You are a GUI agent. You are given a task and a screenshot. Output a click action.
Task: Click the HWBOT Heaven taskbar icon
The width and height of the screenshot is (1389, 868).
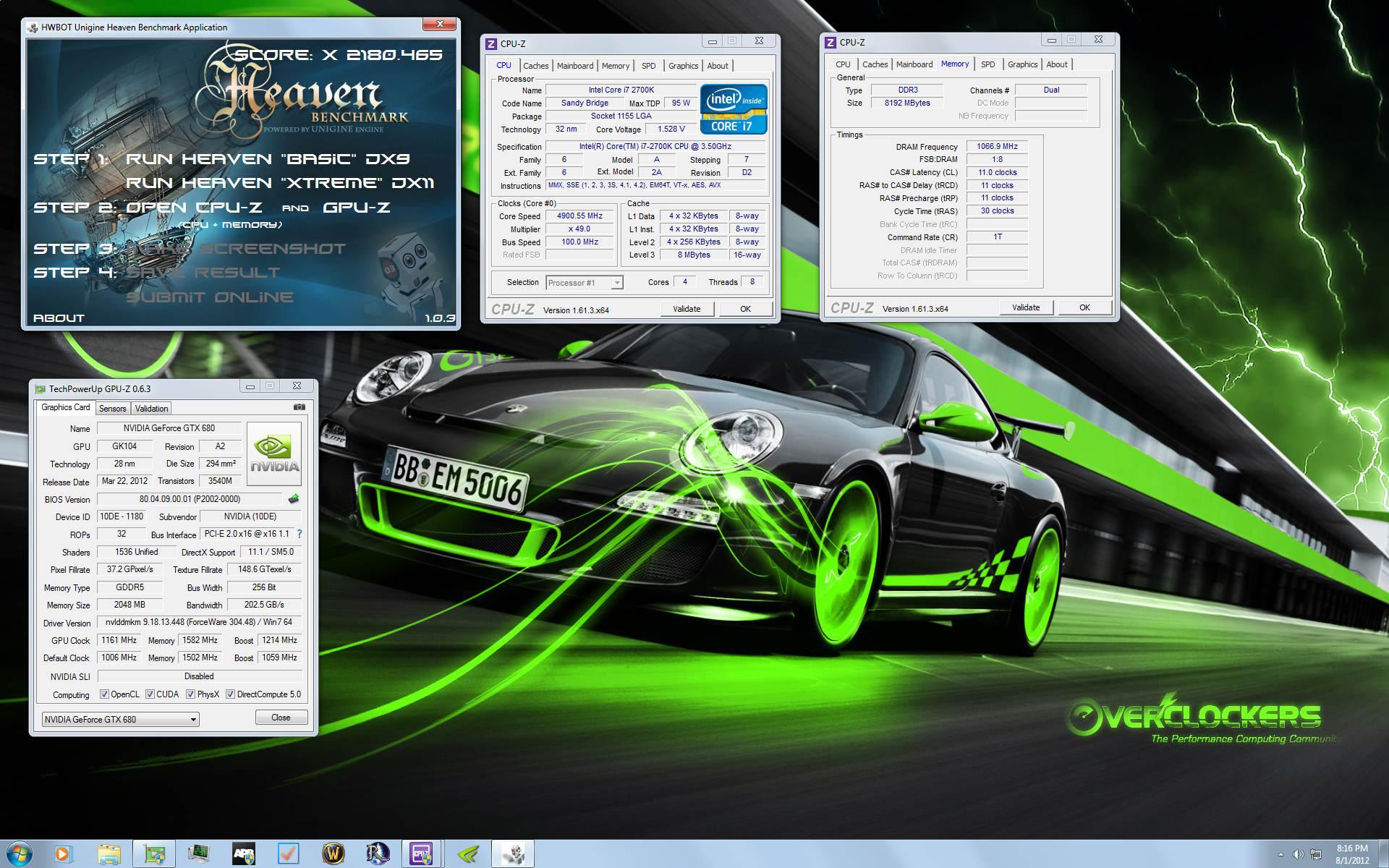[513, 854]
